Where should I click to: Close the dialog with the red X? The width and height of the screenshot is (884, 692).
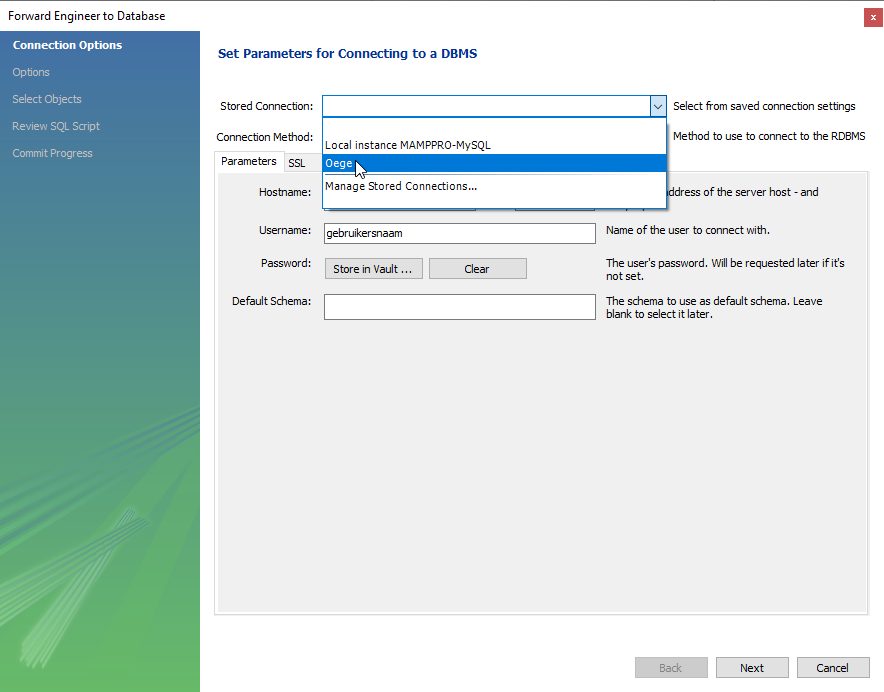tap(872, 16)
